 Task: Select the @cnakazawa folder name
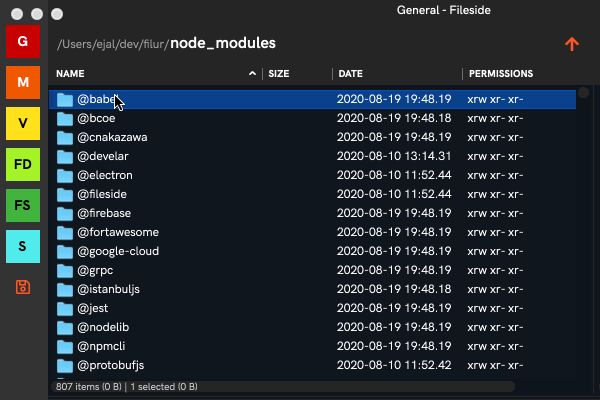(x=112, y=137)
